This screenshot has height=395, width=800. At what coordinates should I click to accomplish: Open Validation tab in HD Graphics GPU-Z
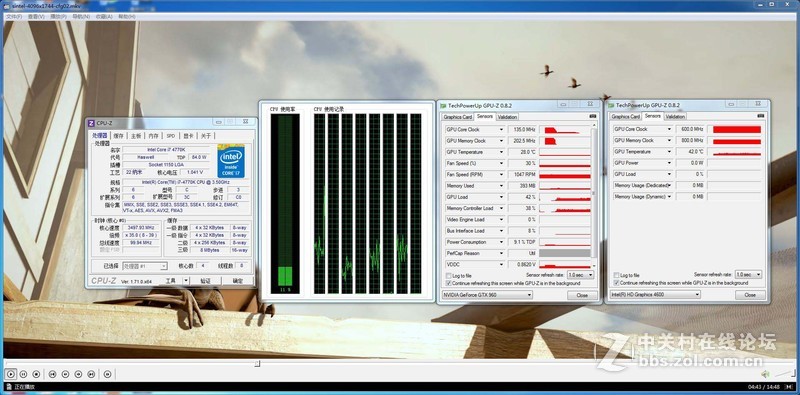675,117
